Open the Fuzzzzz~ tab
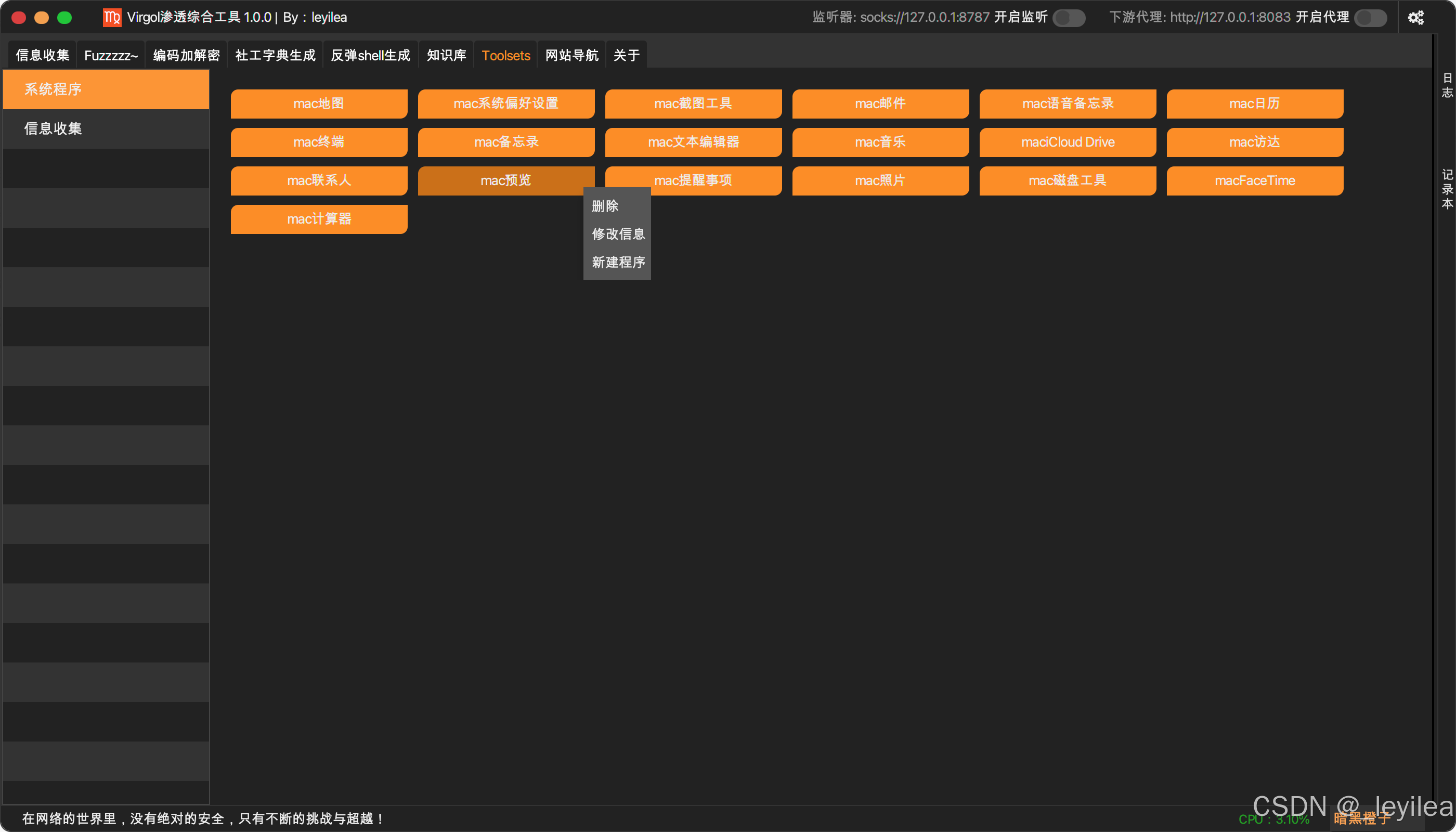Viewport: 1456px width, 832px height. coord(111,56)
